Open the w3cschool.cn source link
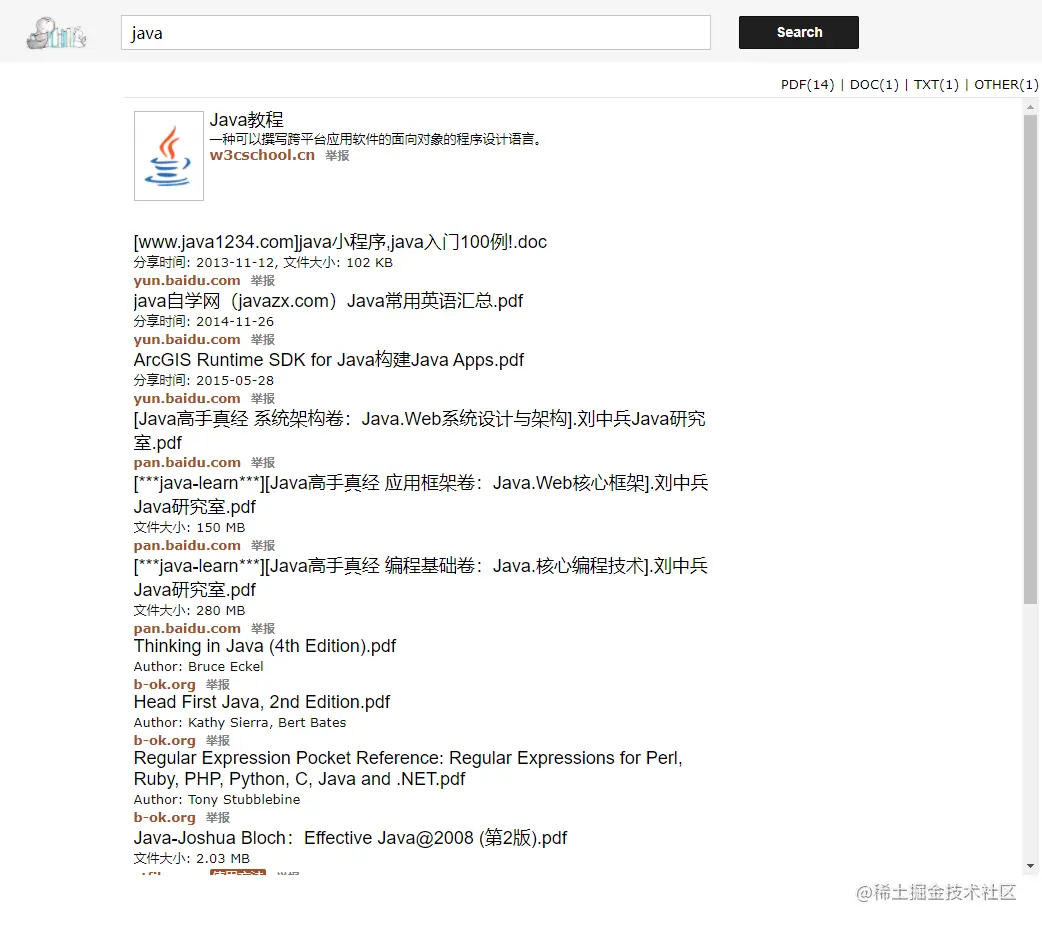 coord(262,155)
